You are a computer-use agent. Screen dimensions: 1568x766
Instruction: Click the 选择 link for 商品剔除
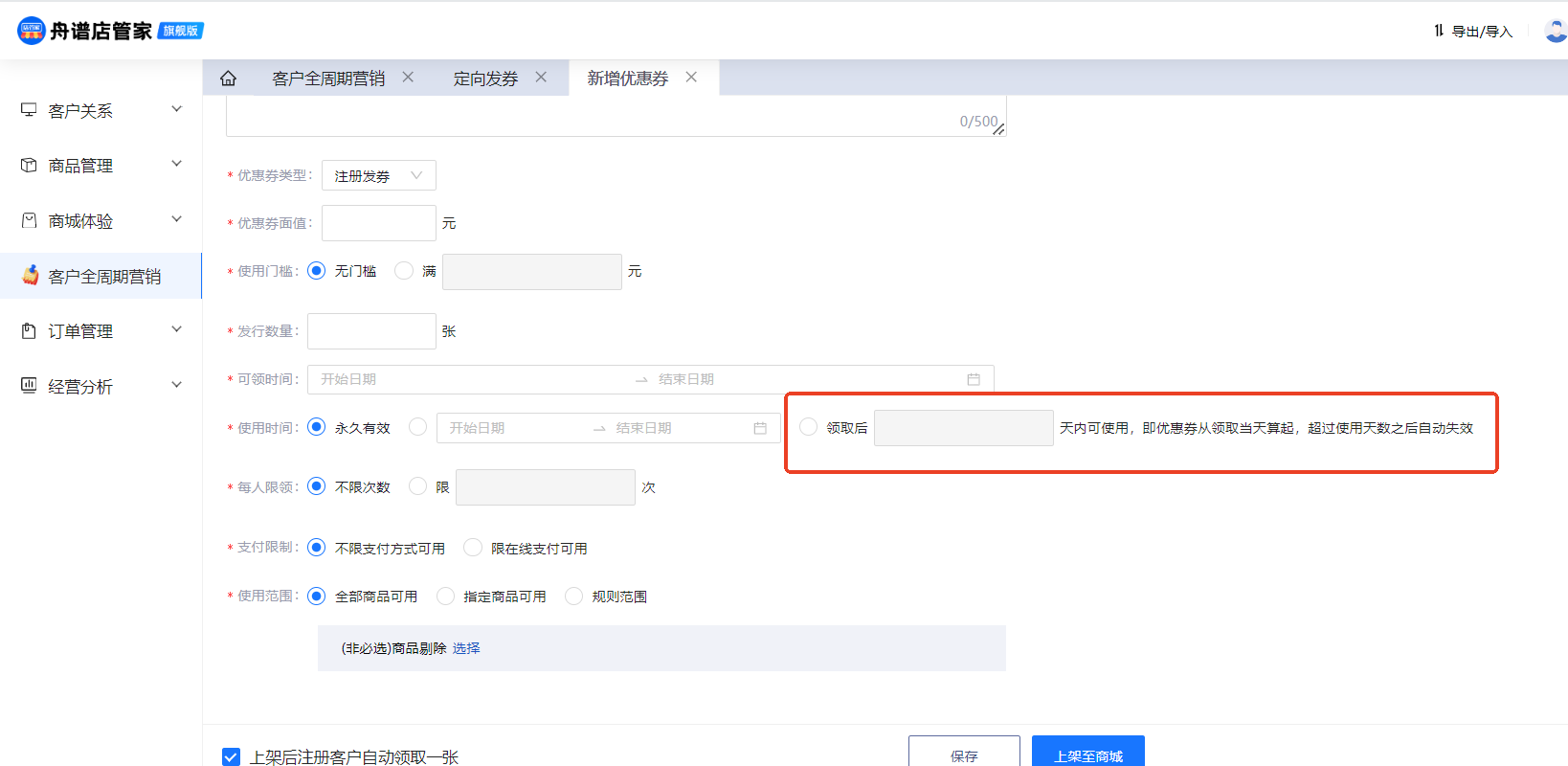pyautogui.click(x=466, y=648)
